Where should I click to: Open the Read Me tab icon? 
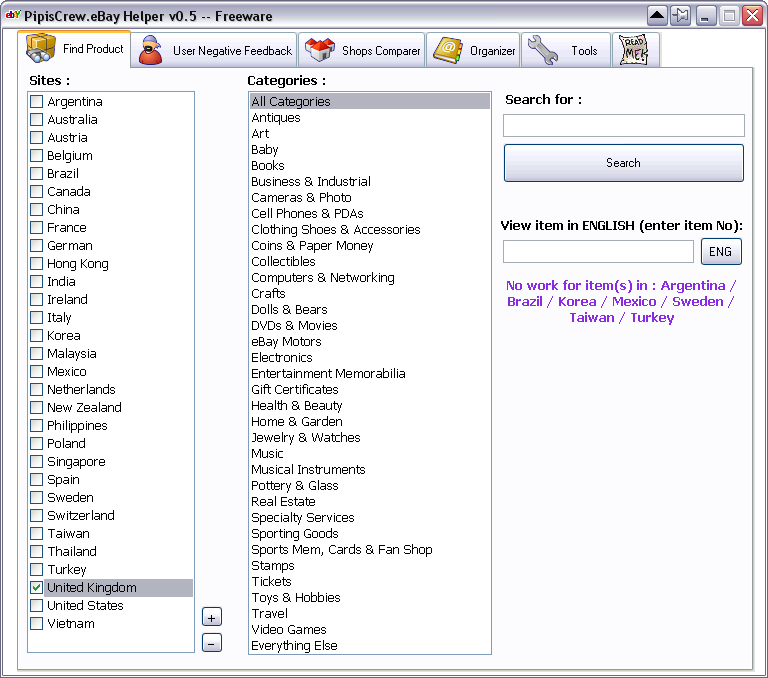(635, 50)
